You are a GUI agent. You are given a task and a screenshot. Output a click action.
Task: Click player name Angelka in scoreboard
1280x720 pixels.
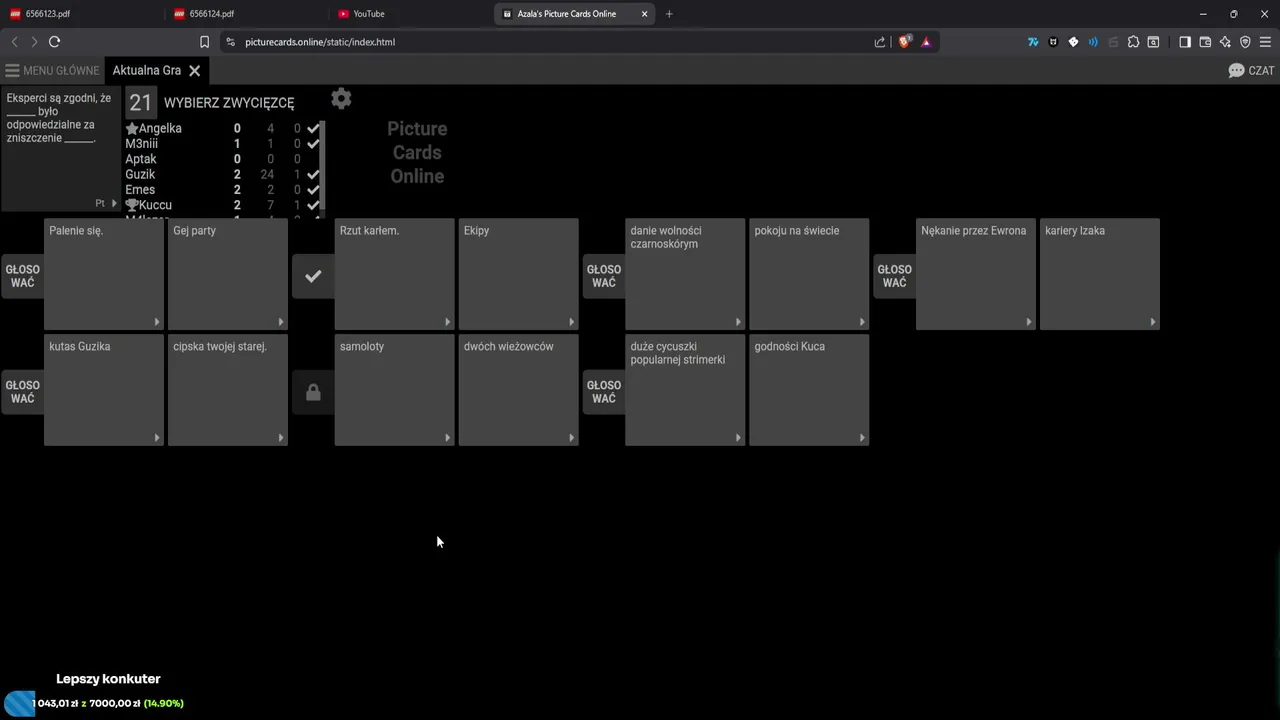[x=160, y=129]
